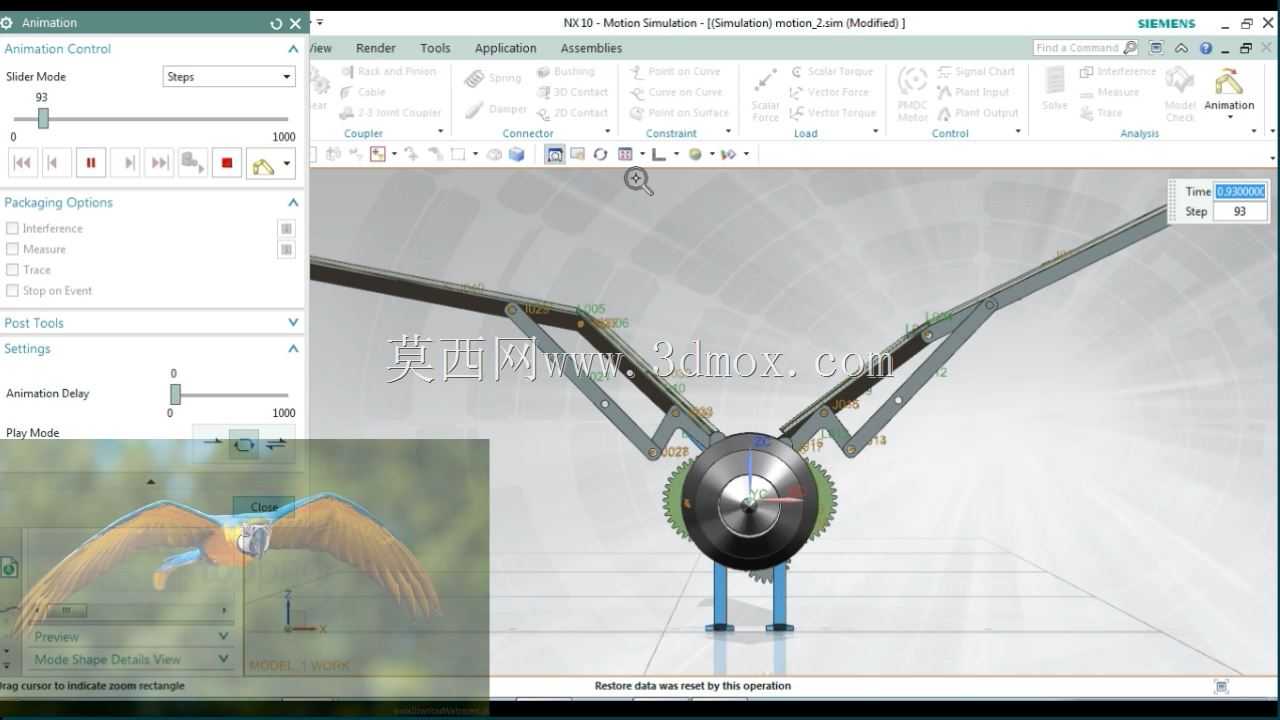Enable the Interference checkbox
The image size is (1280, 720).
(x=12, y=228)
